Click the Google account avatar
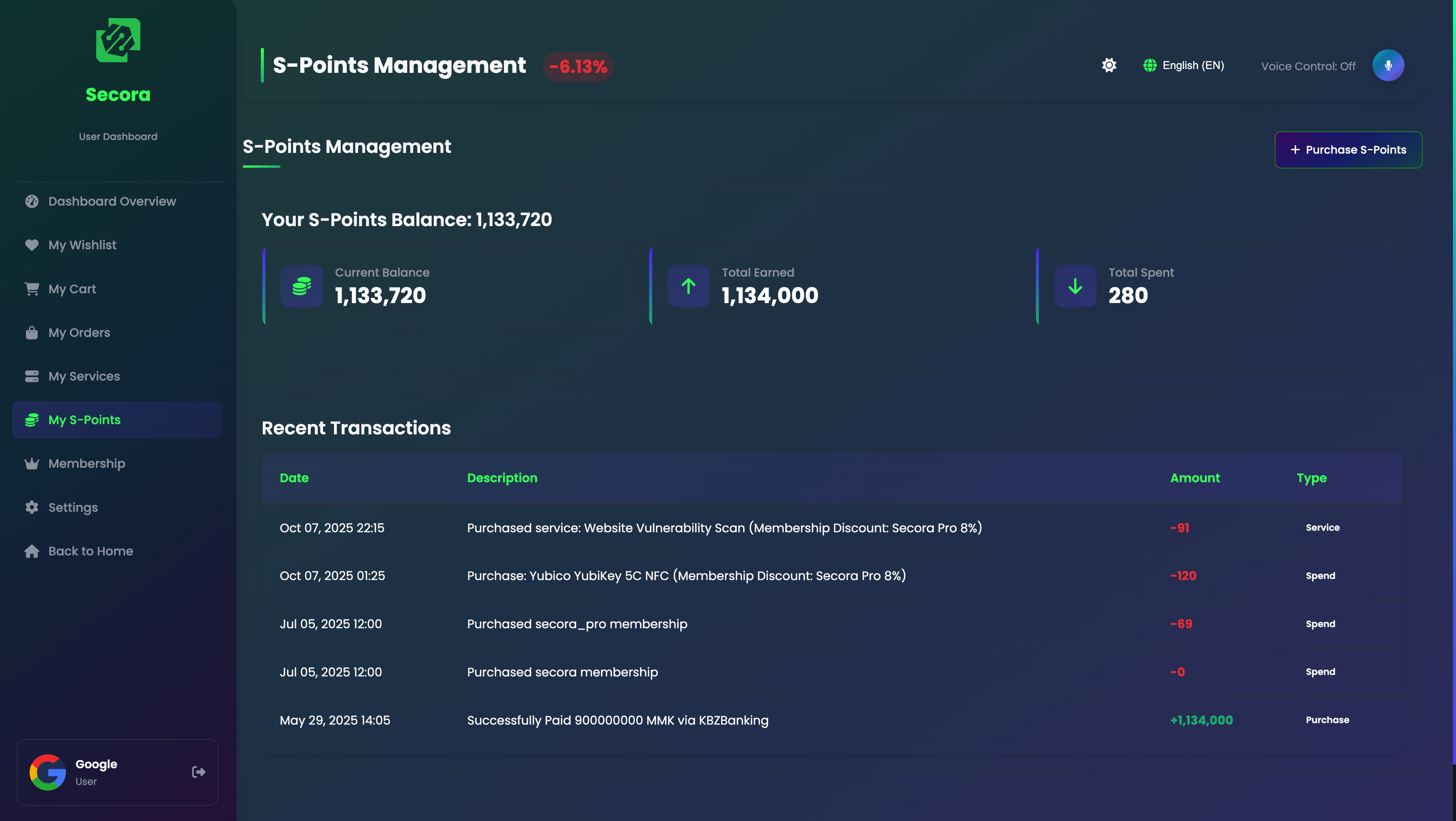This screenshot has width=1456, height=821. (x=48, y=772)
